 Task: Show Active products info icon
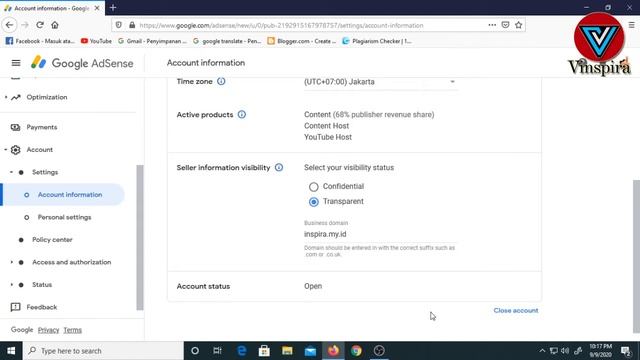tap(242, 115)
